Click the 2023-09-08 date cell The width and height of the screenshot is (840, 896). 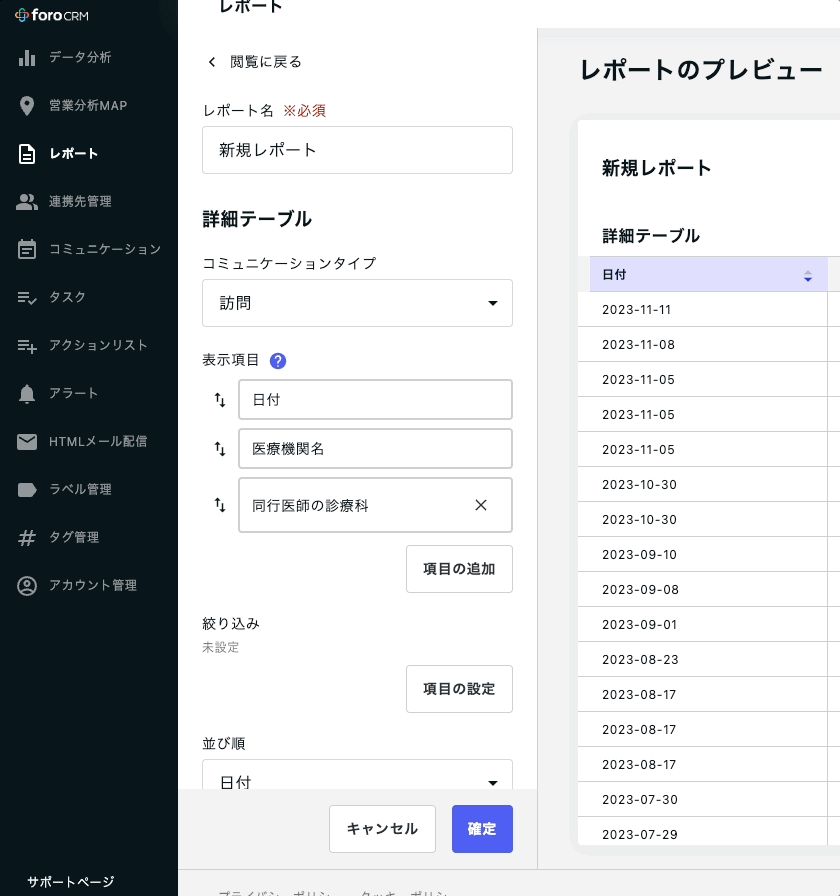coord(702,590)
